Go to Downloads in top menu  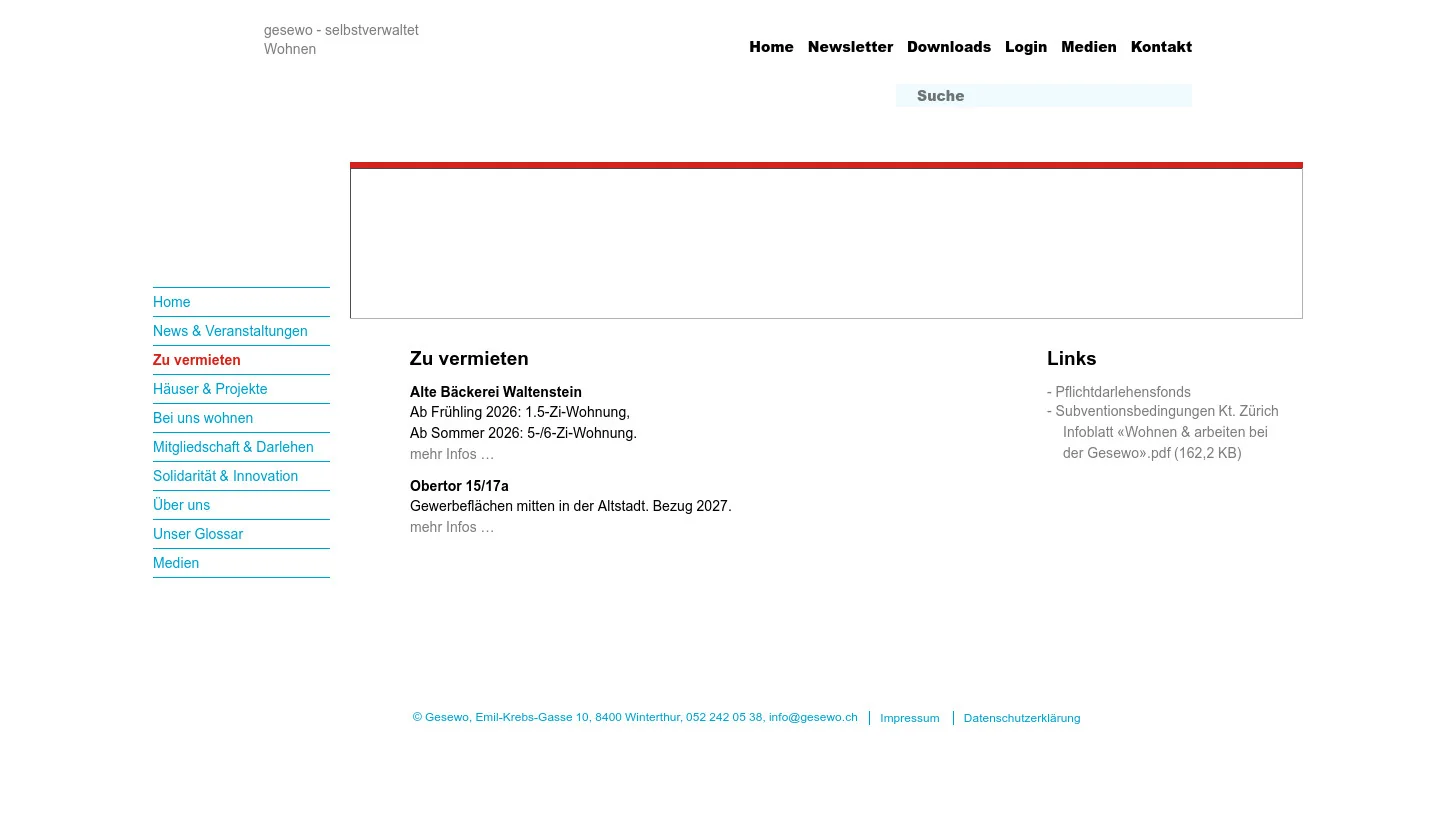pyautogui.click(x=948, y=47)
